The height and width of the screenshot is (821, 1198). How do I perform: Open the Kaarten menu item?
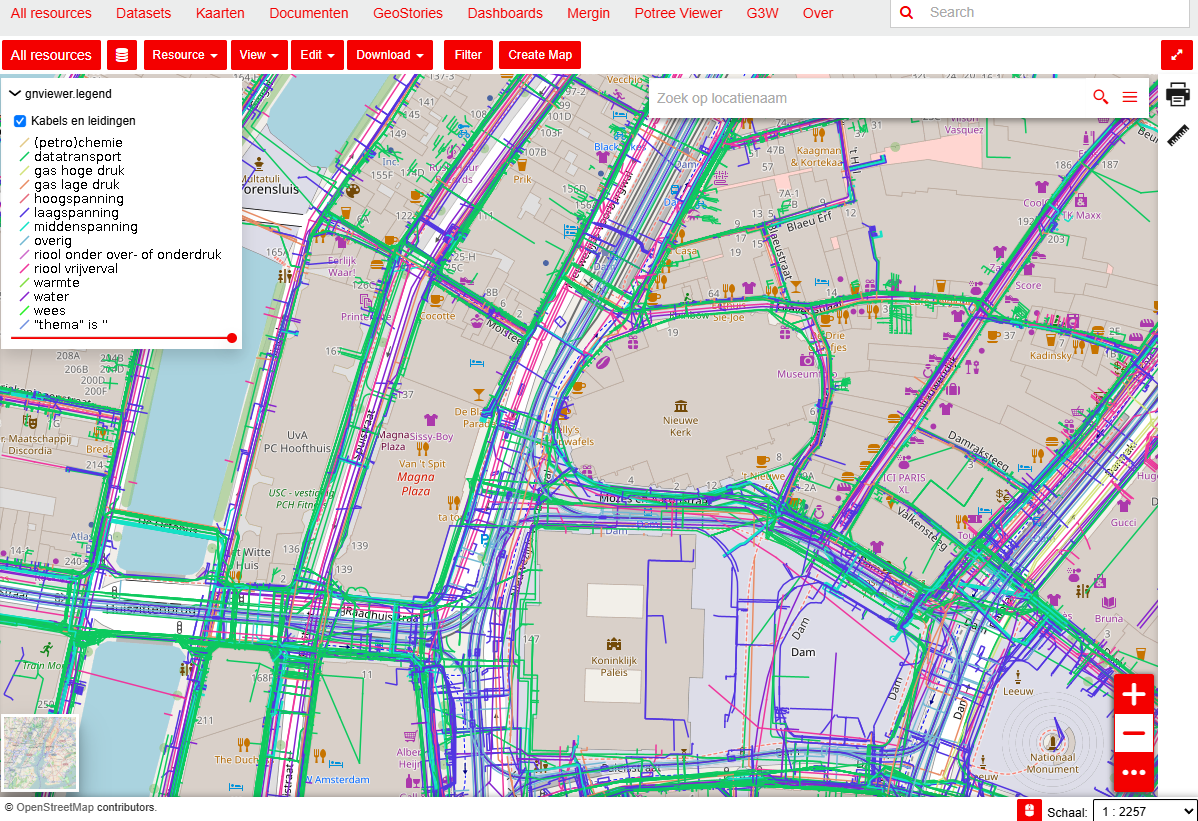coord(220,13)
